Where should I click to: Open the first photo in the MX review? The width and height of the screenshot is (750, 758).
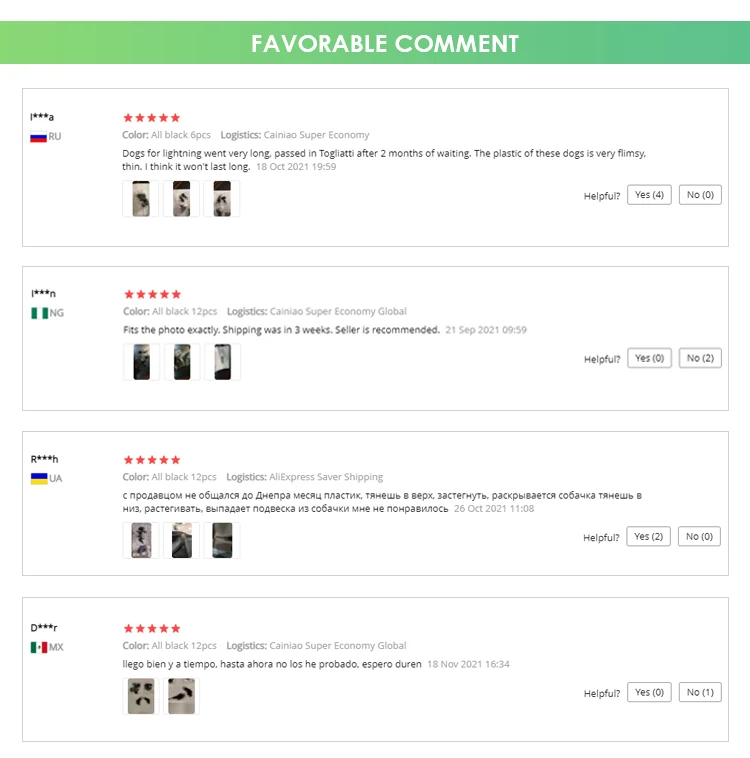[141, 696]
